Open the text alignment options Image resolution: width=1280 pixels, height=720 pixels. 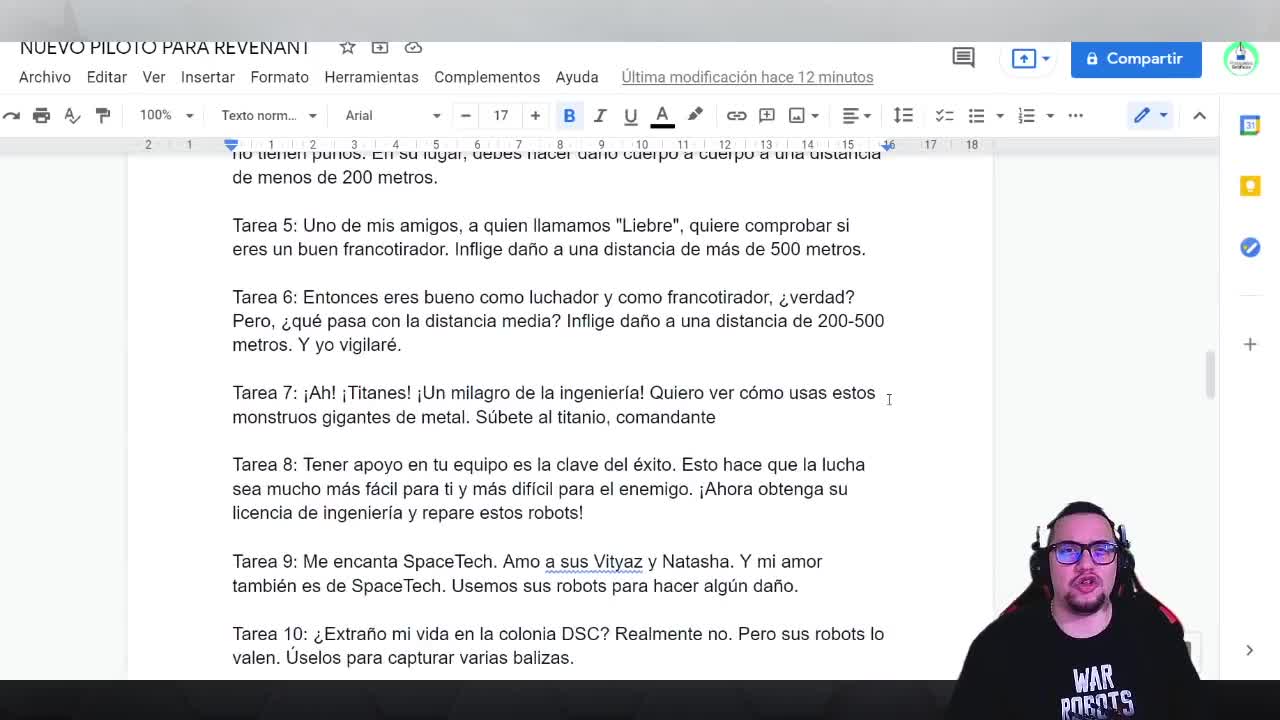856,116
